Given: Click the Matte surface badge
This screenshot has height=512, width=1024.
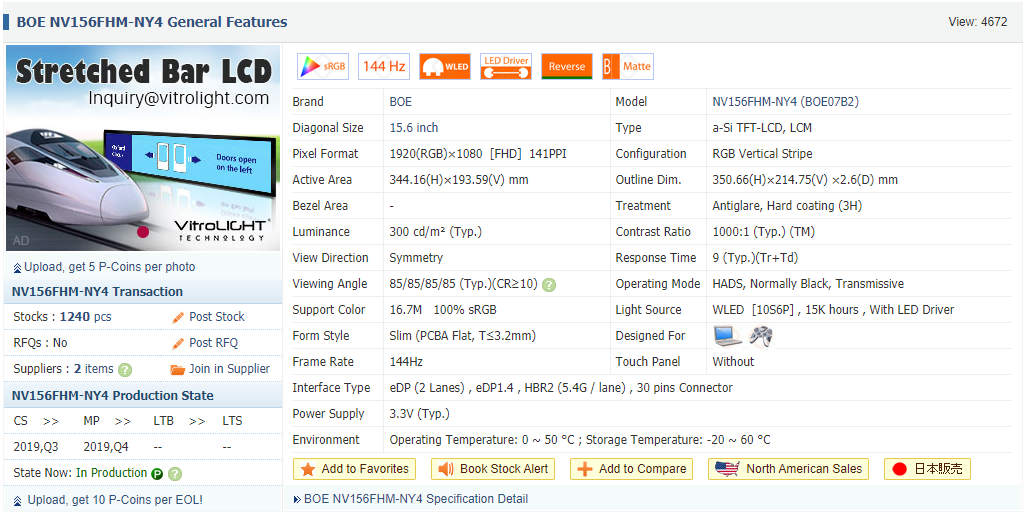Looking at the screenshot, I should click(x=628, y=67).
